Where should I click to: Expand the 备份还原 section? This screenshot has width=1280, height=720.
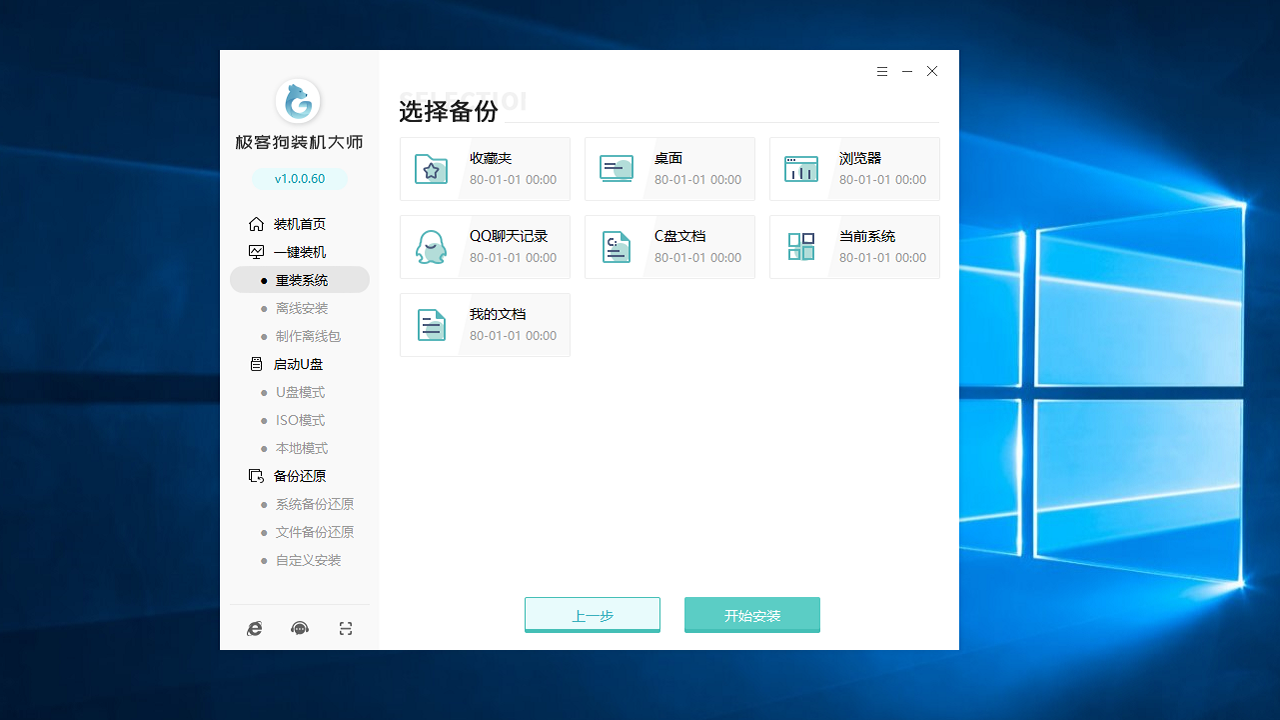tap(302, 475)
